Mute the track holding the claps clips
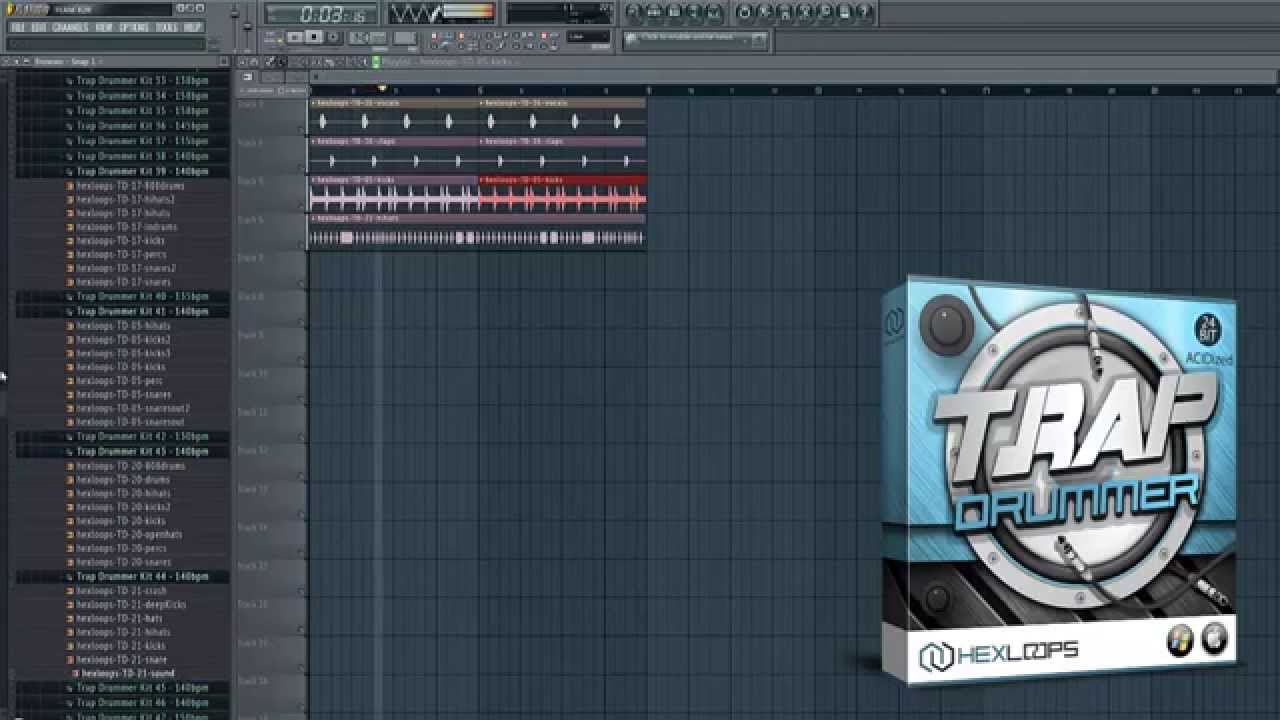The height and width of the screenshot is (720, 1280). [x=302, y=168]
